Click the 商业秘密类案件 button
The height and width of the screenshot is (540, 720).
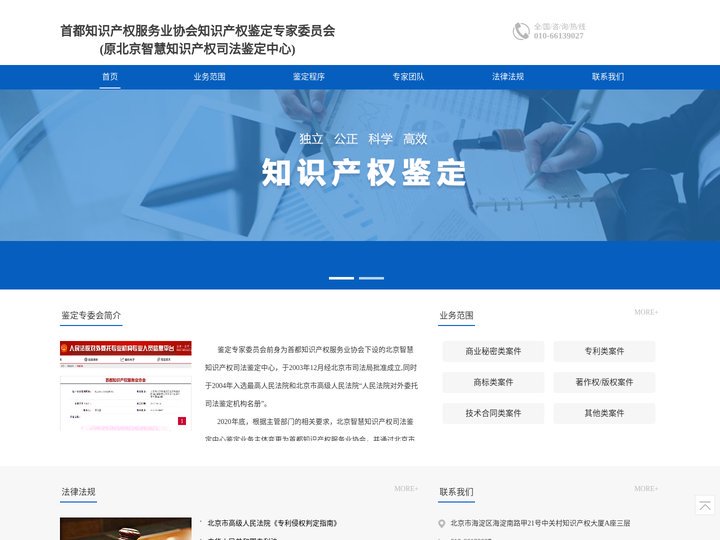point(493,351)
